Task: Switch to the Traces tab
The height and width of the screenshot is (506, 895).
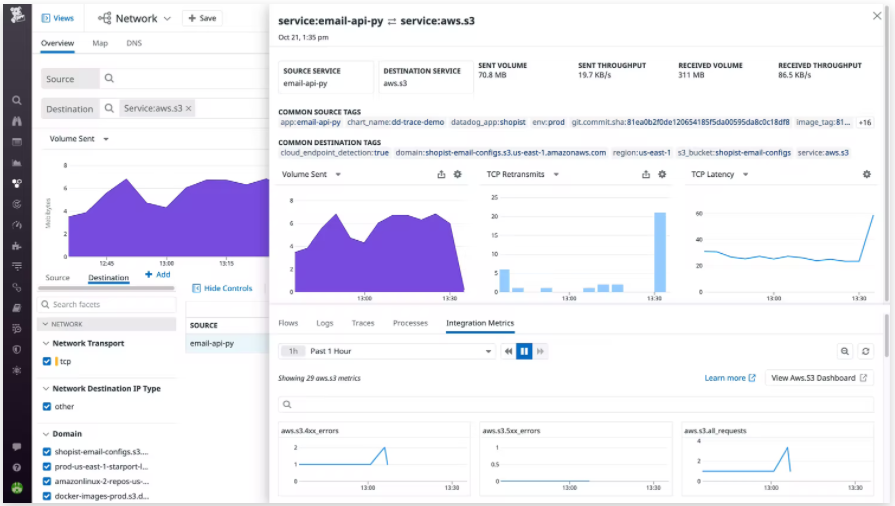Action: point(363,323)
